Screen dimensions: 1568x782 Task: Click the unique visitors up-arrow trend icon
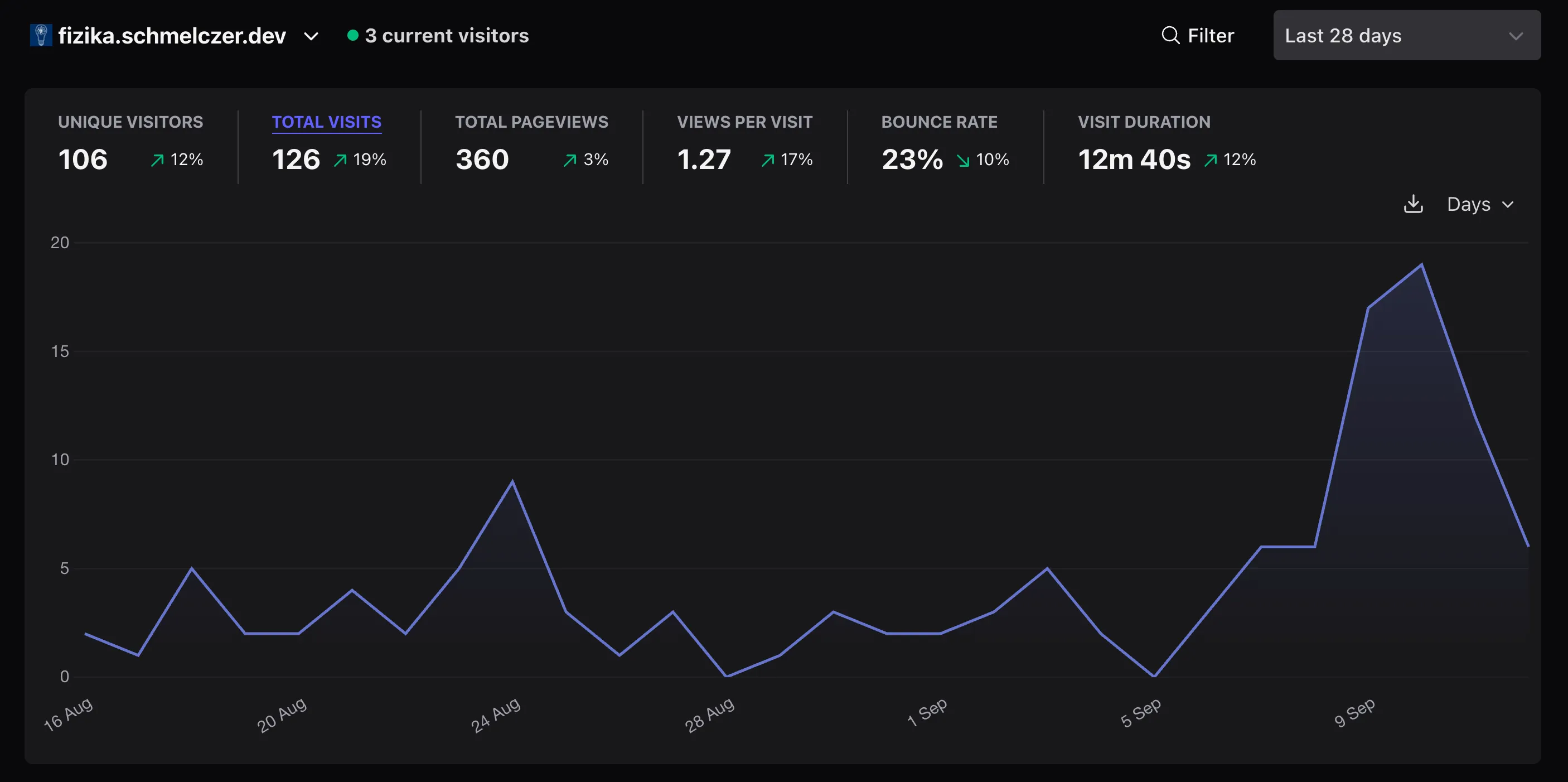pyautogui.click(x=157, y=160)
